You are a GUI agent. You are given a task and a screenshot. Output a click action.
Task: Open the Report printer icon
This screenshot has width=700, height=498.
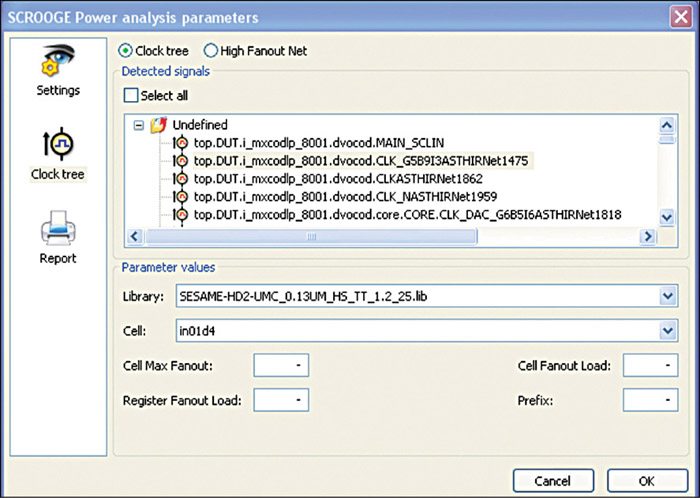coord(57,232)
